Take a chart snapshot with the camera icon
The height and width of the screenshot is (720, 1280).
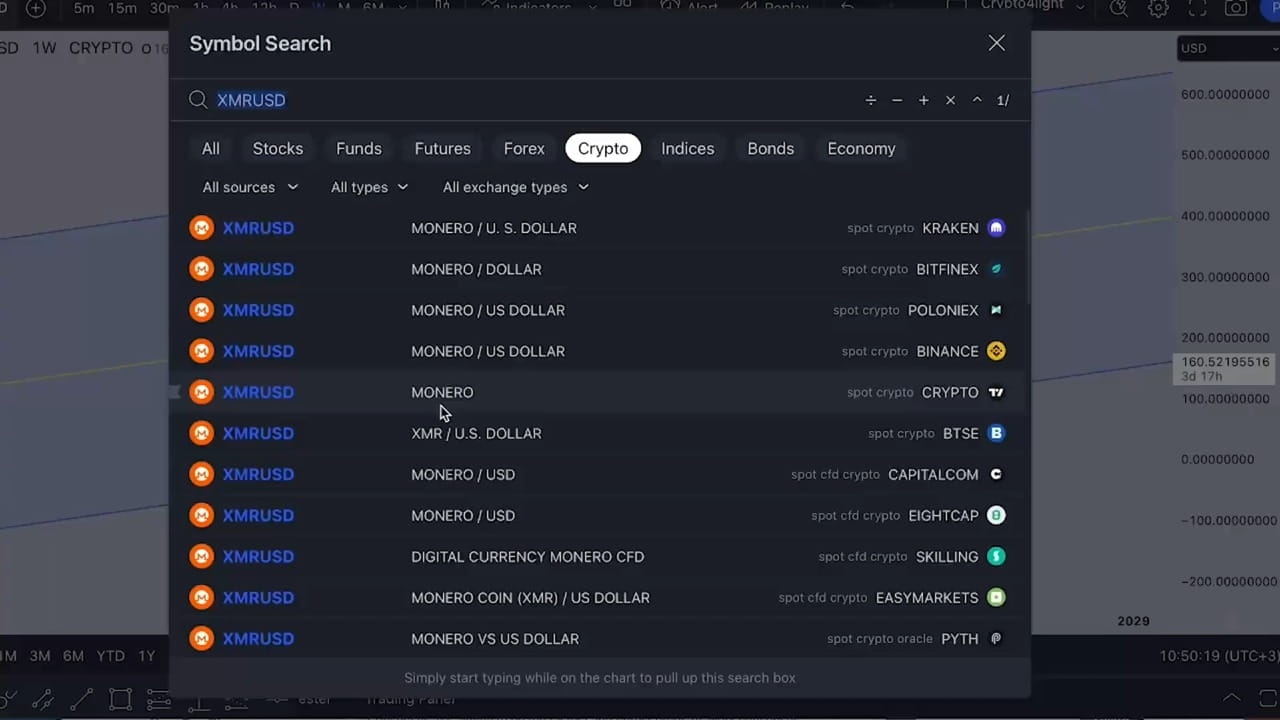click(1235, 8)
